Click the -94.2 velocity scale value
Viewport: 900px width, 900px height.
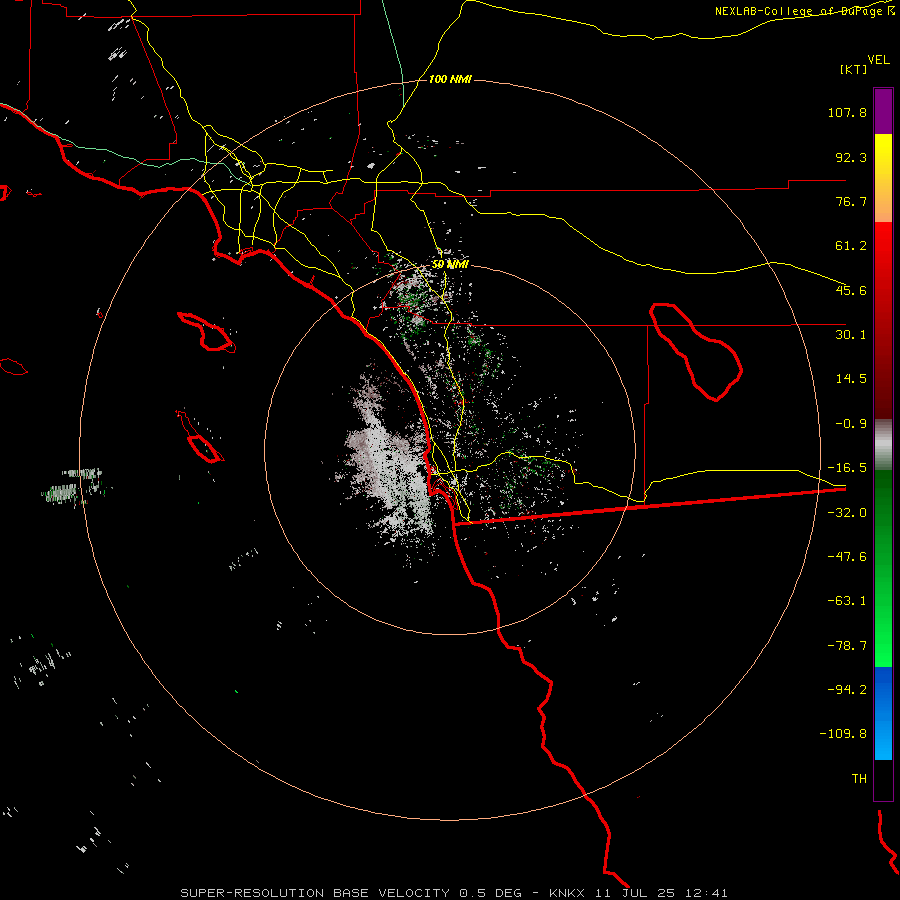847,689
